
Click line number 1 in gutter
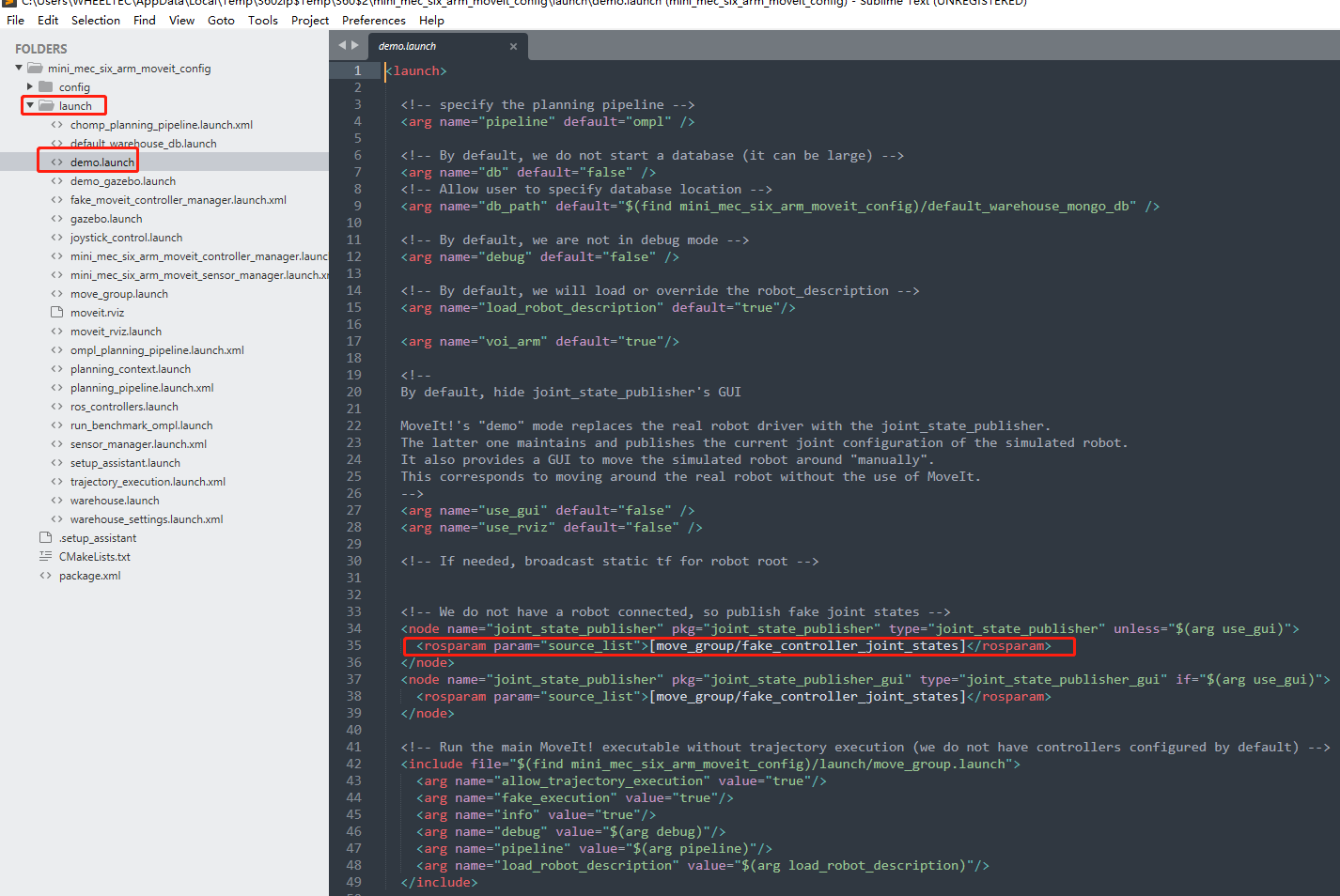click(357, 70)
